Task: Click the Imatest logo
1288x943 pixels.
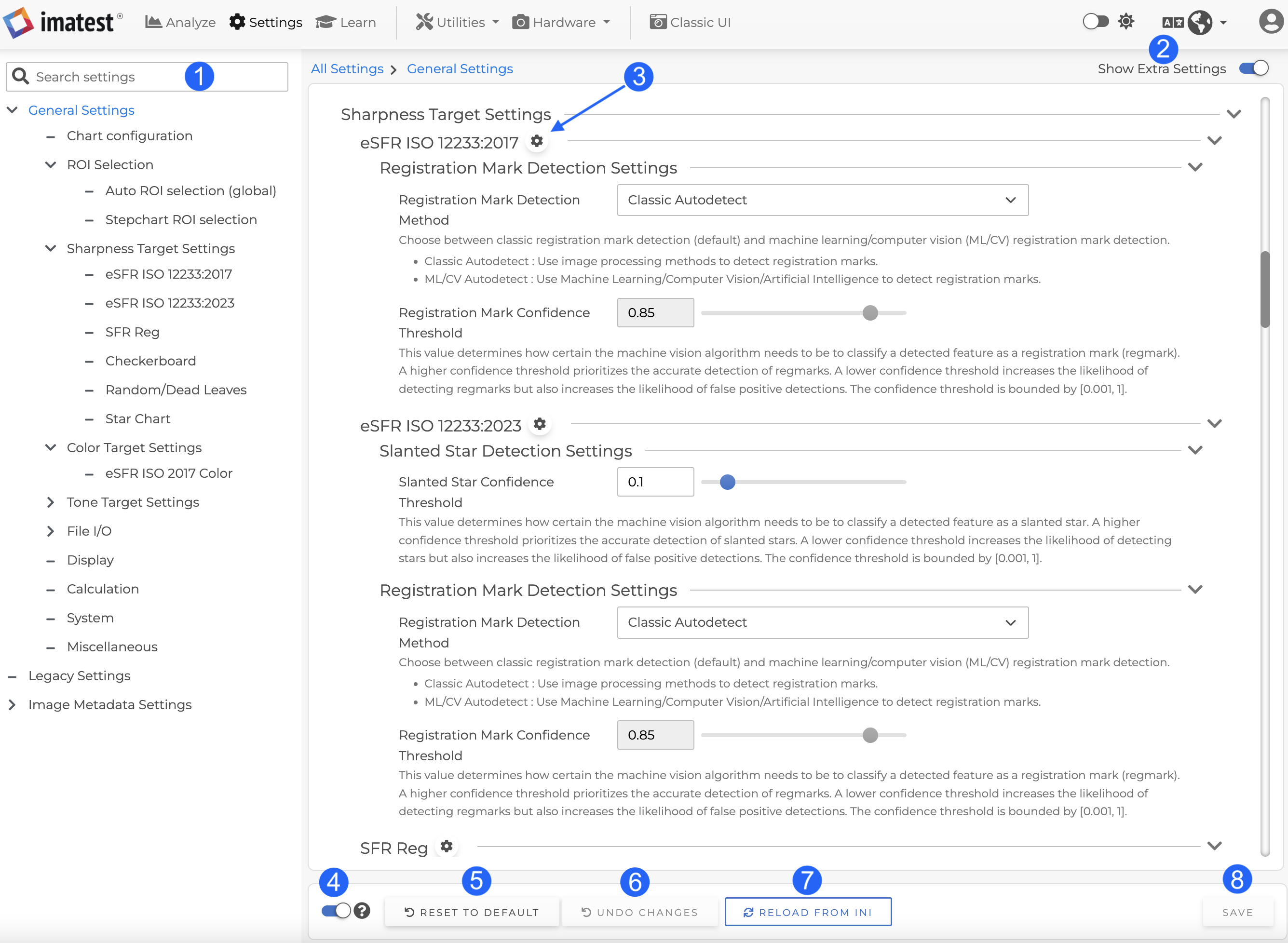Action: click(63, 22)
